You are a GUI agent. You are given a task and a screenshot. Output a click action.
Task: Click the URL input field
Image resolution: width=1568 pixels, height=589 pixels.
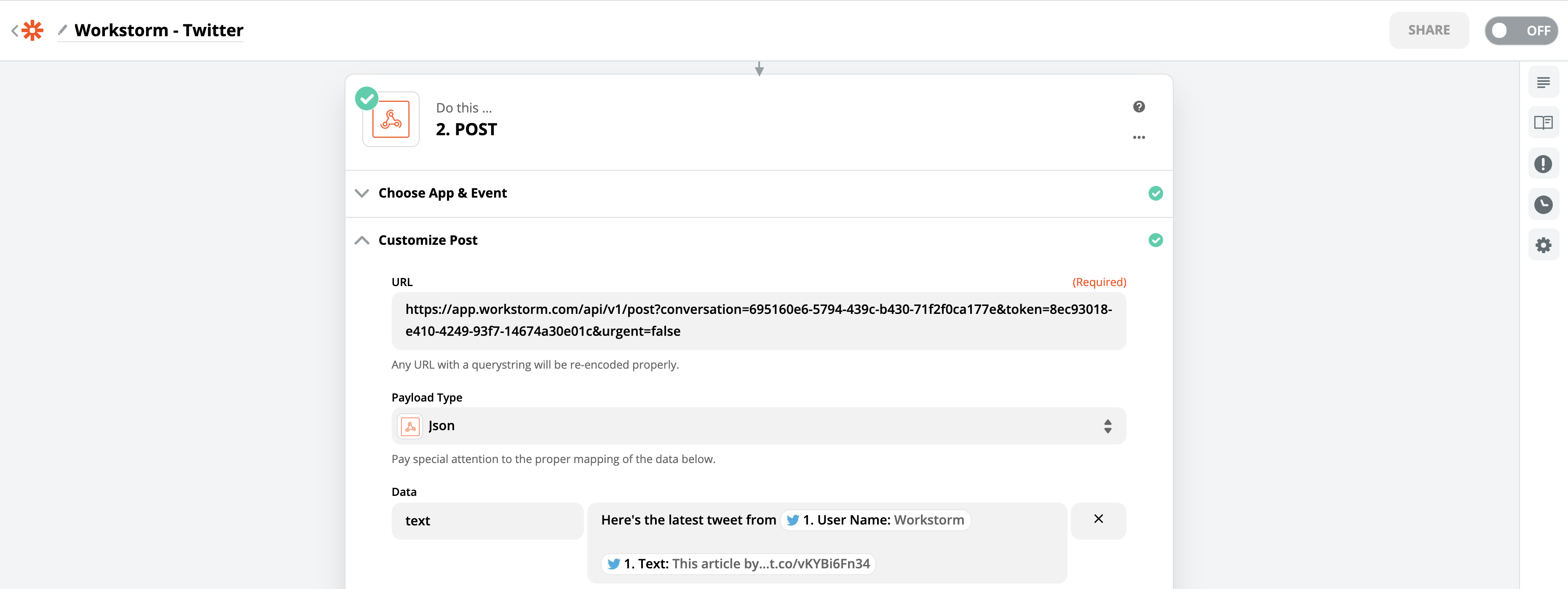click(x=758, y=321)
